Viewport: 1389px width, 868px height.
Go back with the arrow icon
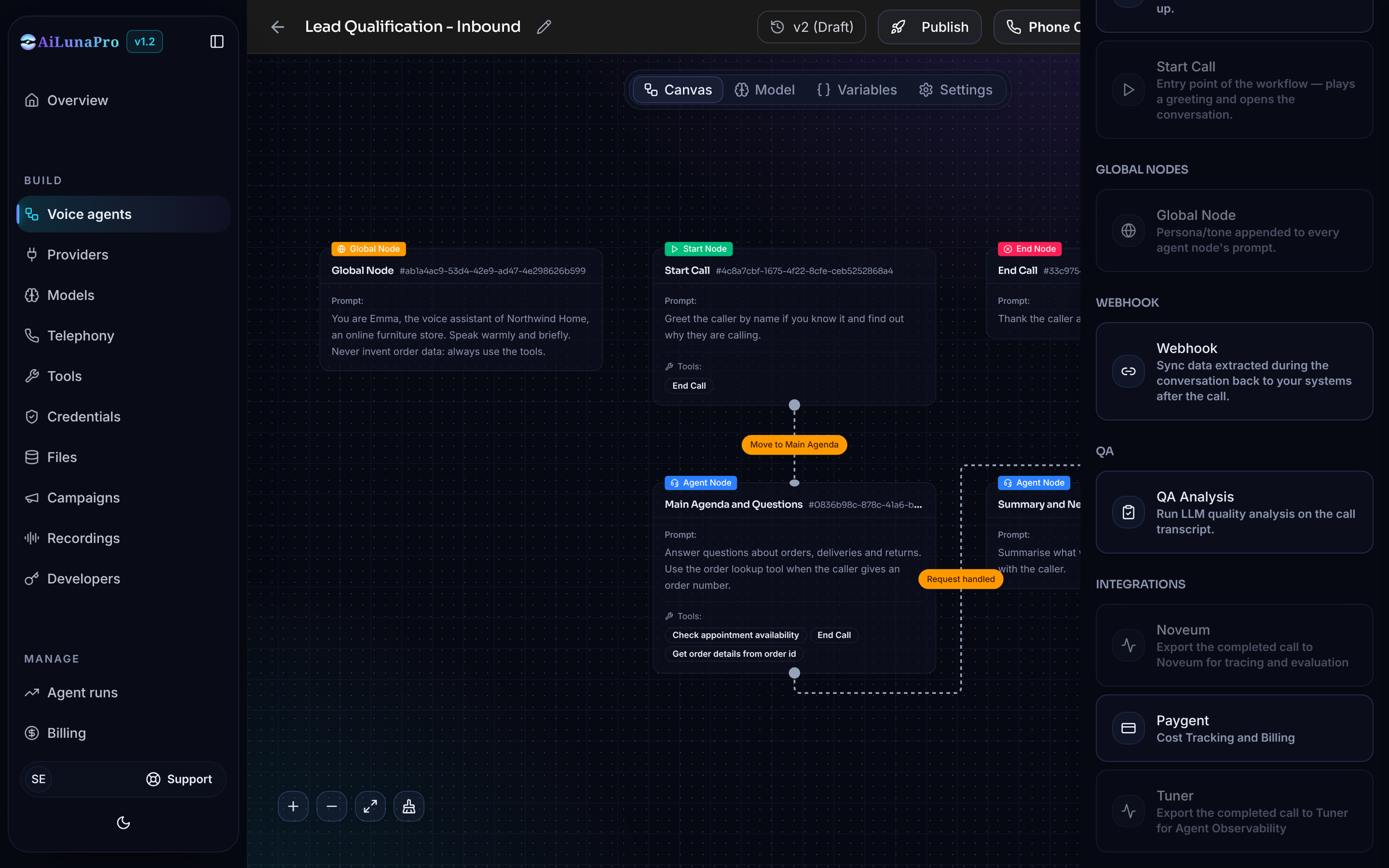278,27
